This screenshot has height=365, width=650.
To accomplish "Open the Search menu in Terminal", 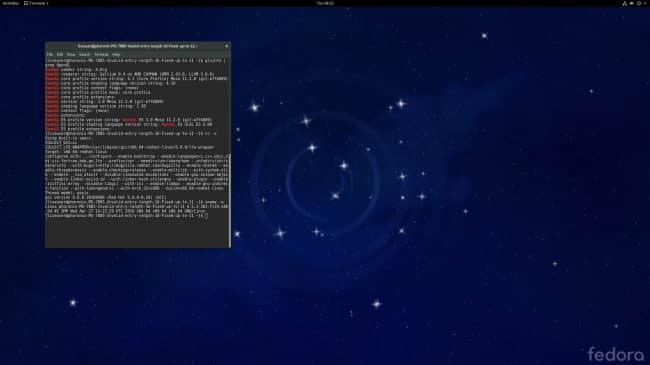I will pyautogui.click(x=84, y=54).
